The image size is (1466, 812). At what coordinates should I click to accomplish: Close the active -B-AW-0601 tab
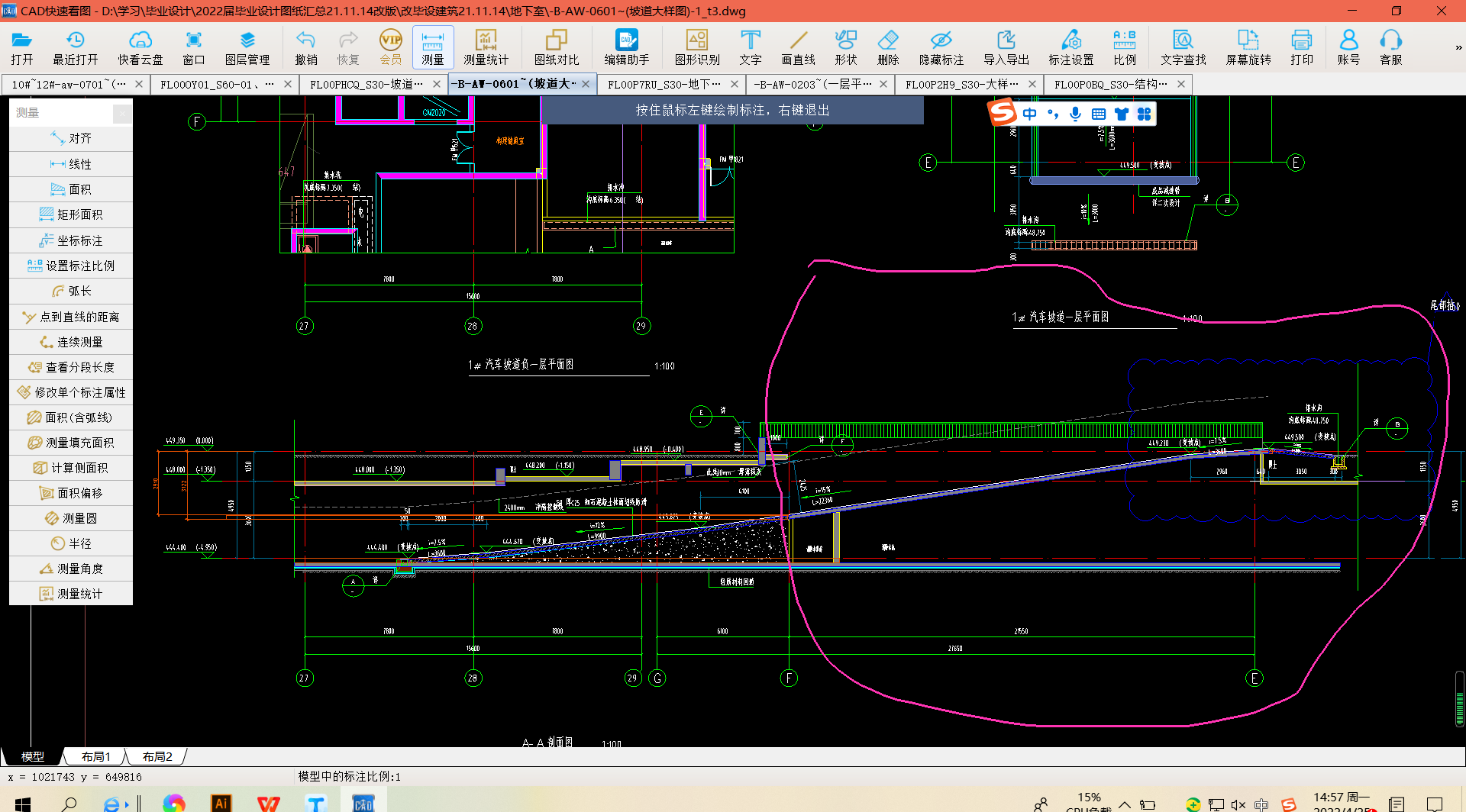tap(586, 84)
